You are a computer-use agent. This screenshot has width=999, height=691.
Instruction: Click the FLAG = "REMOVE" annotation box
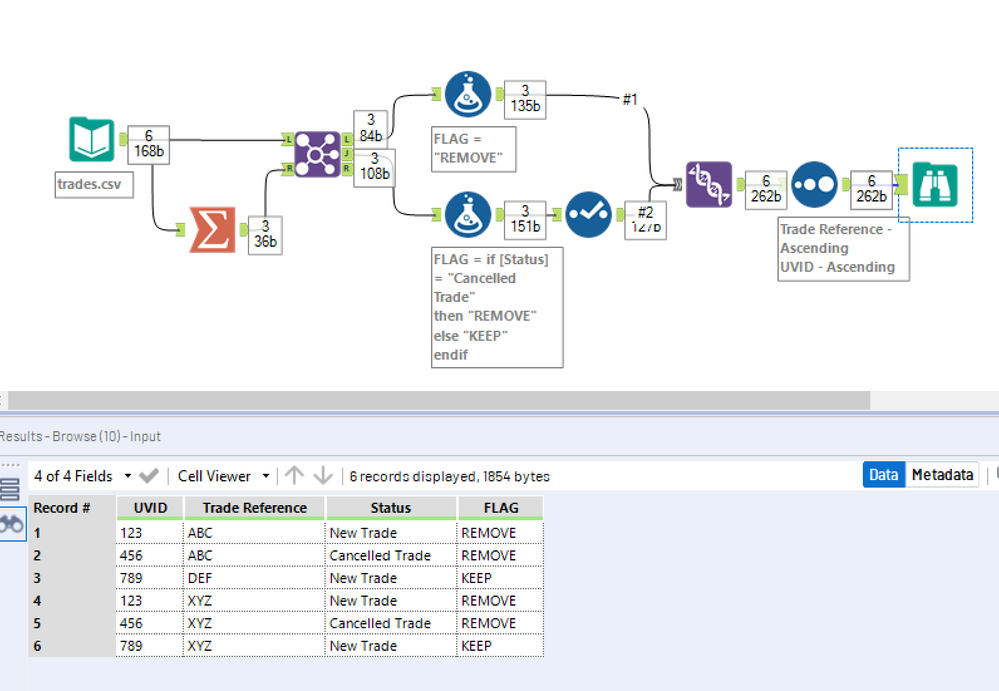(x=474, y=149)
